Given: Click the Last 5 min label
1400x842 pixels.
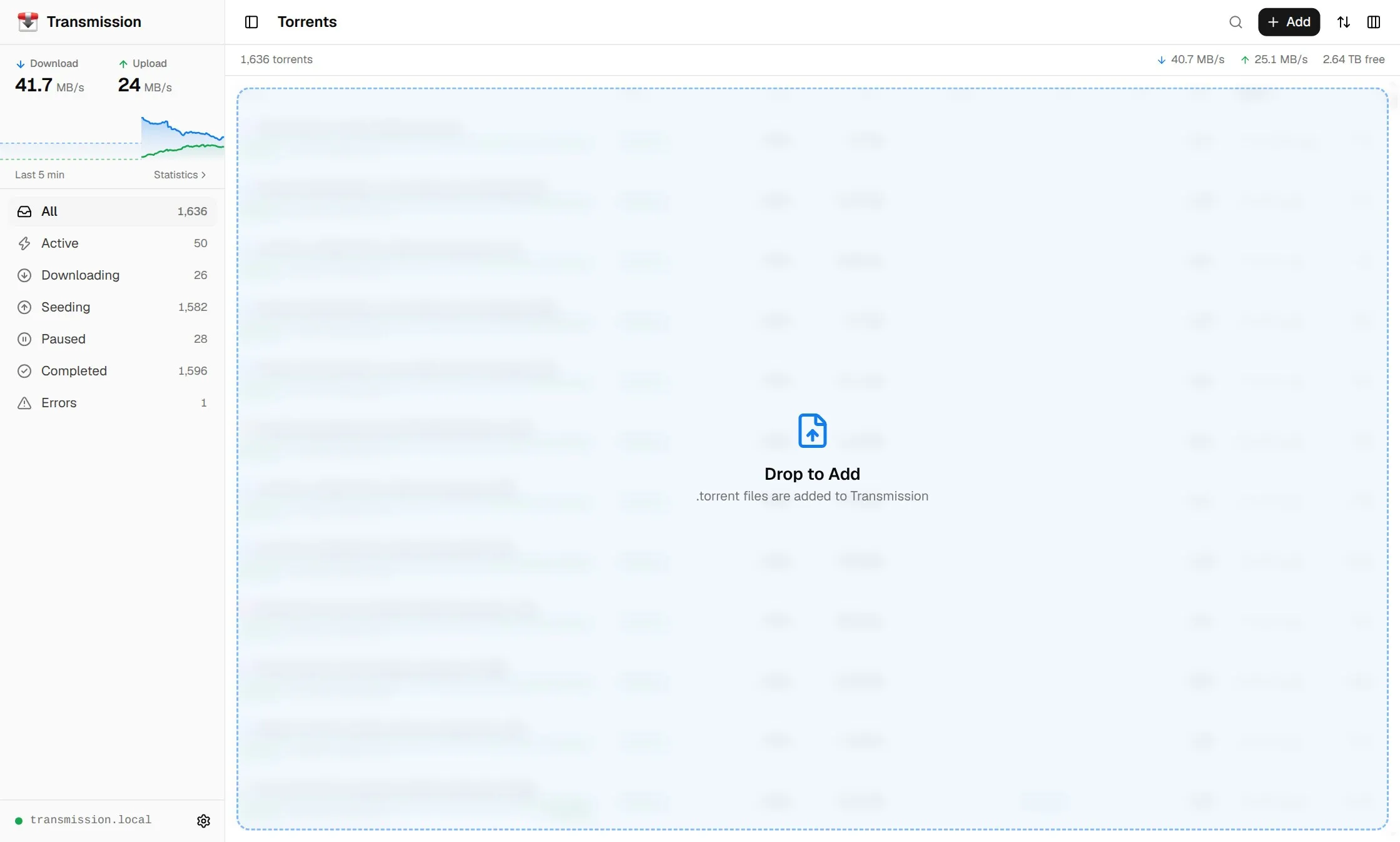Looking at the screenshot, I should [x=39, y=175].
